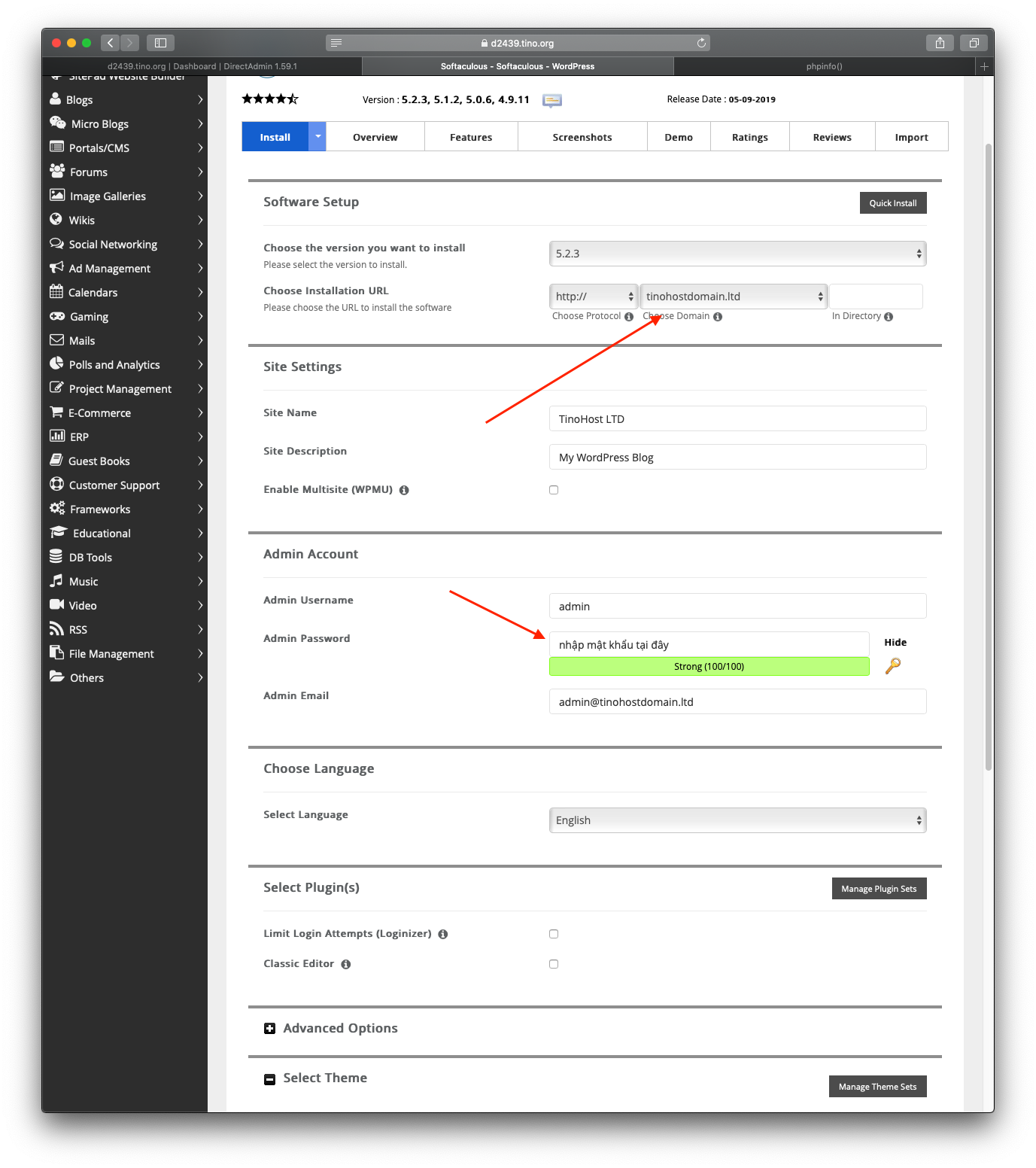The height and width of the screenshot is (1168, 1036).
Task: Click the Manage Plugin Sets button
Action: tap(879, 889)
